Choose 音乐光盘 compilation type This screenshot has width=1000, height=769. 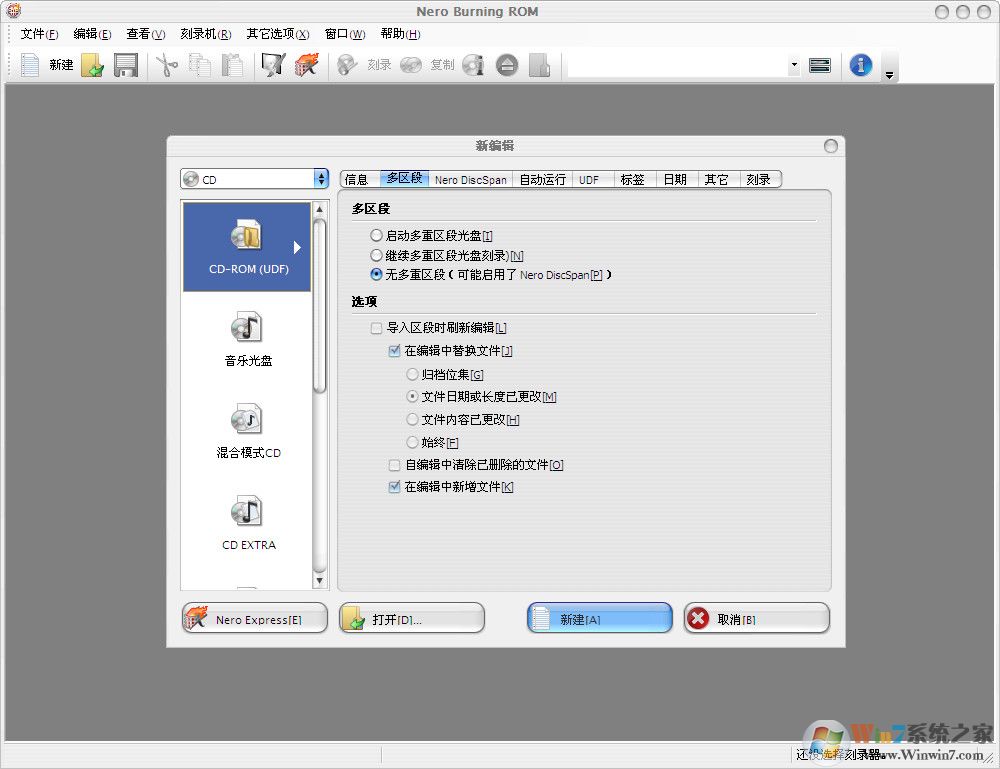[x=246, y=335]
